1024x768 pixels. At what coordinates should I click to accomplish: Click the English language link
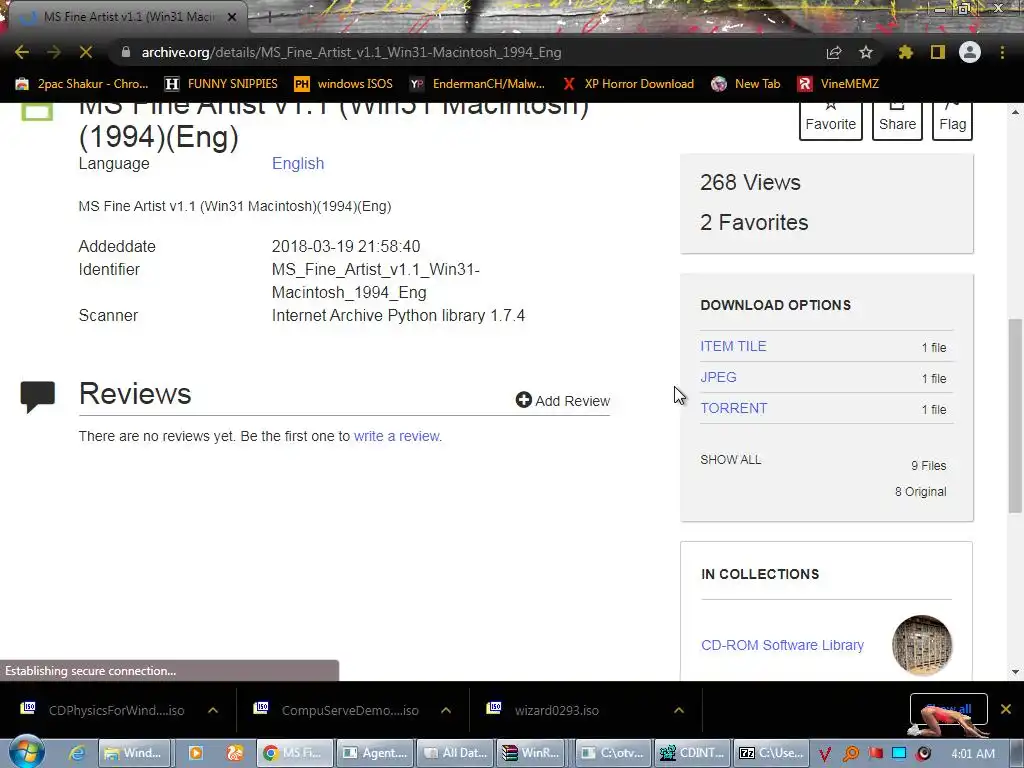click(x=298, y=163)
